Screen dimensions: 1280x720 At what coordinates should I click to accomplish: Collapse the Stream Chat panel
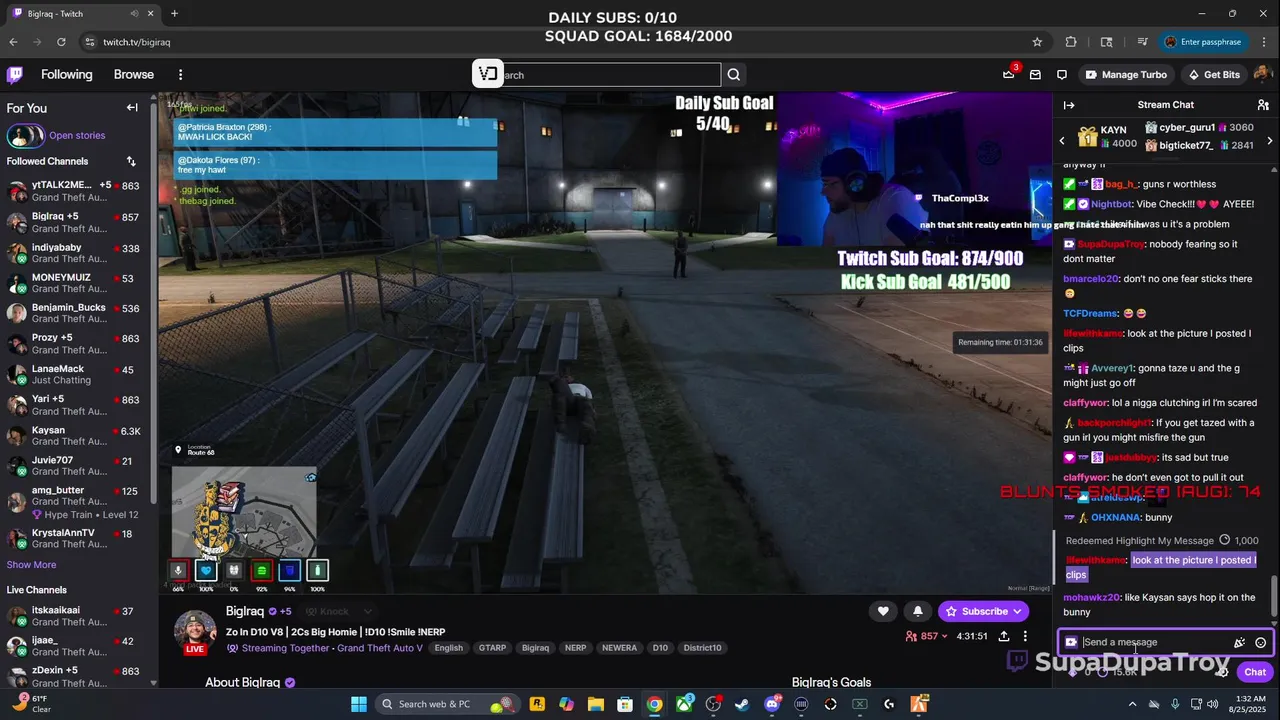click(x=1069, y=105)
